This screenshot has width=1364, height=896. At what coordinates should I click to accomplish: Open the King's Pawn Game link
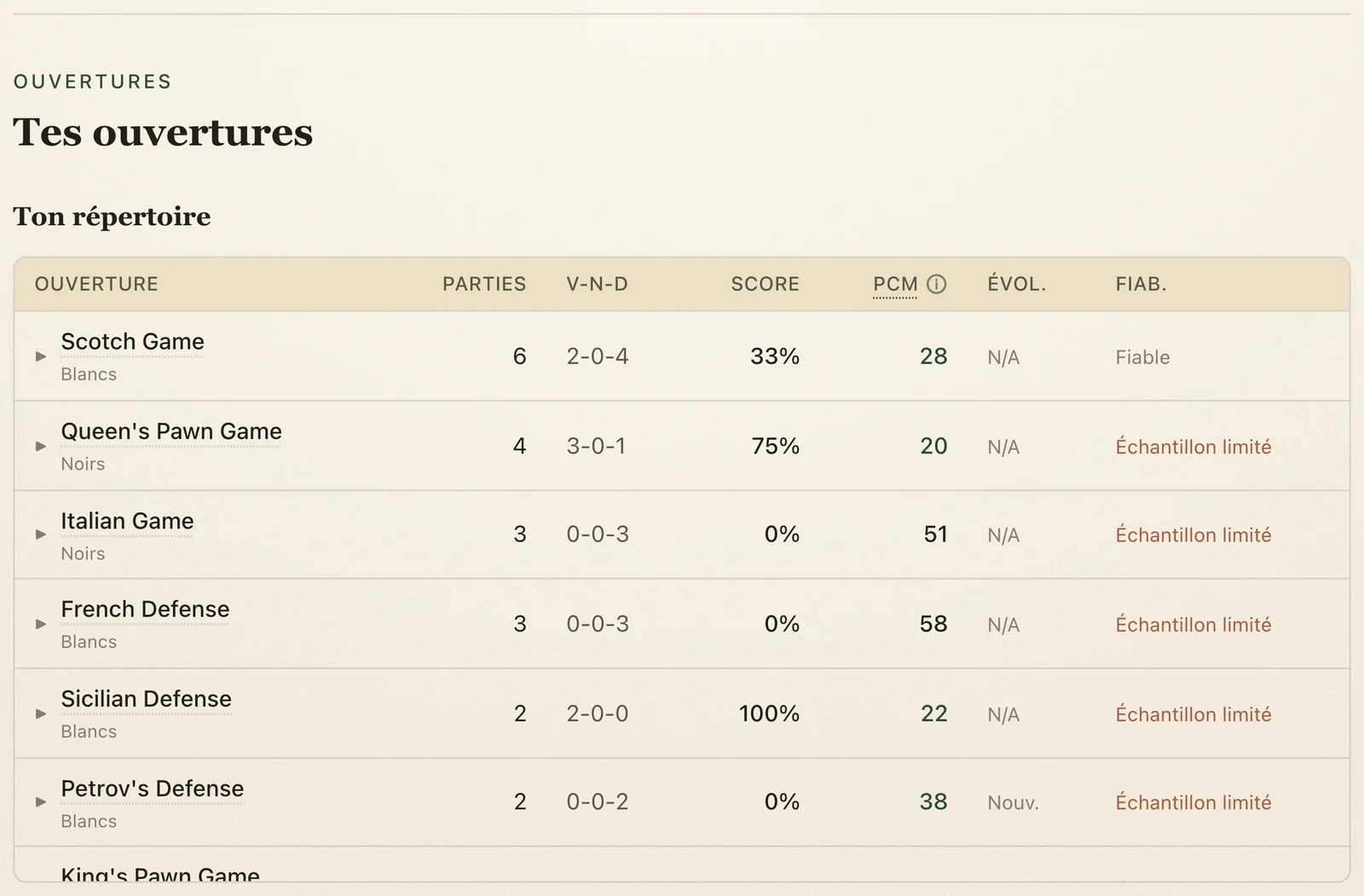point(160,875)
